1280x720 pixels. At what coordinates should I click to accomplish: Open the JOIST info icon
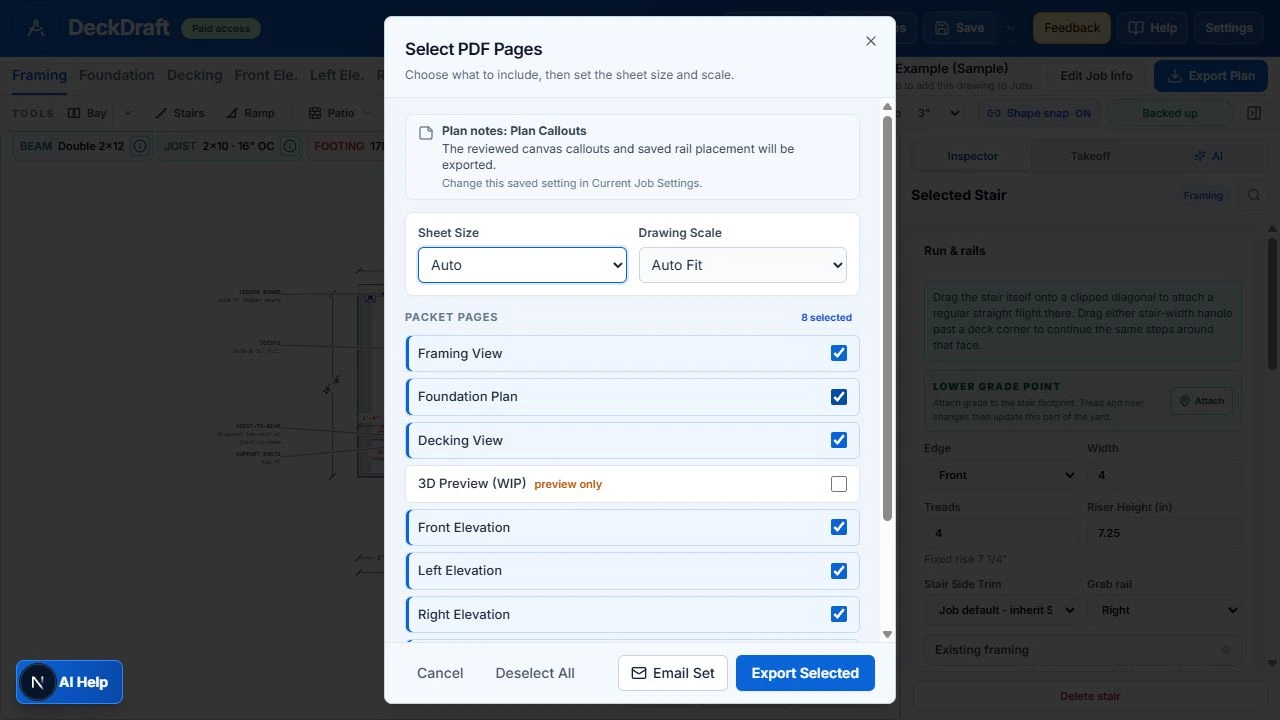290,146
